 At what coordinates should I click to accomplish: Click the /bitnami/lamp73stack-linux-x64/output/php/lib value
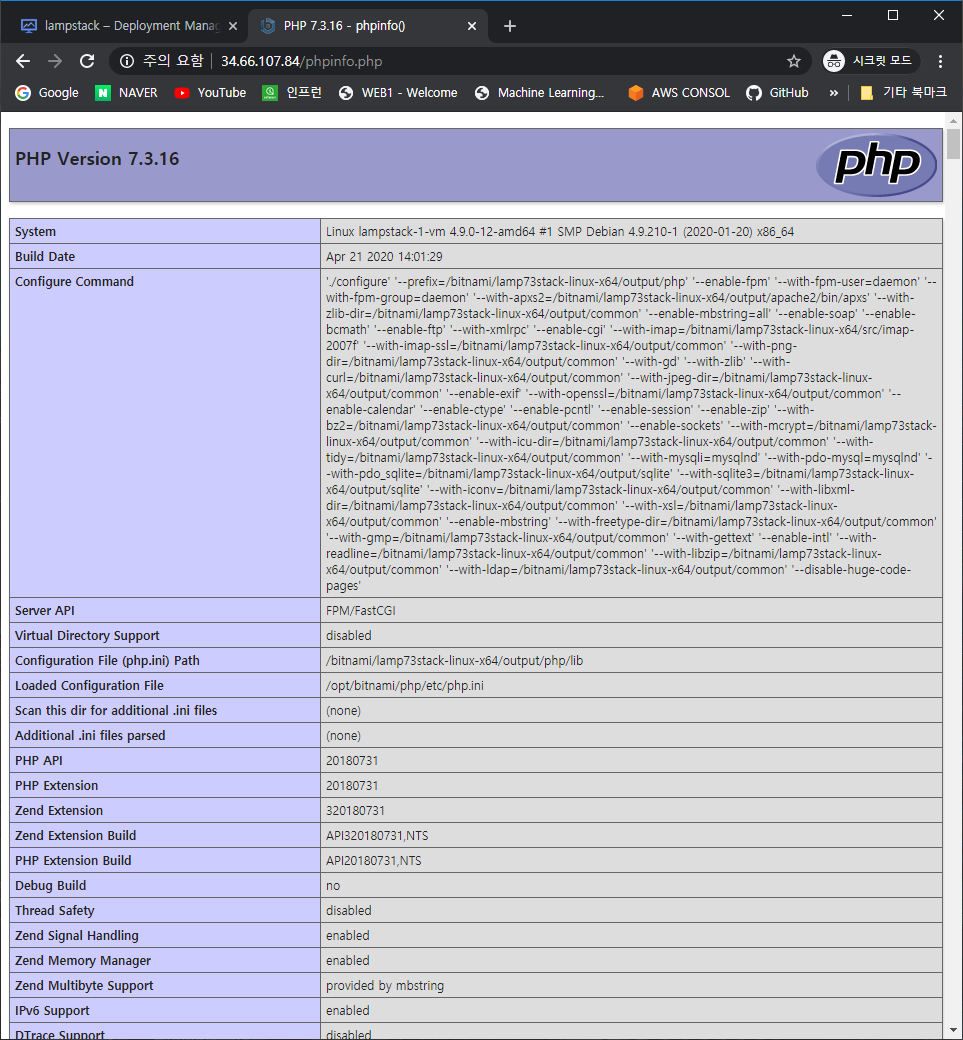coord(454,661)
